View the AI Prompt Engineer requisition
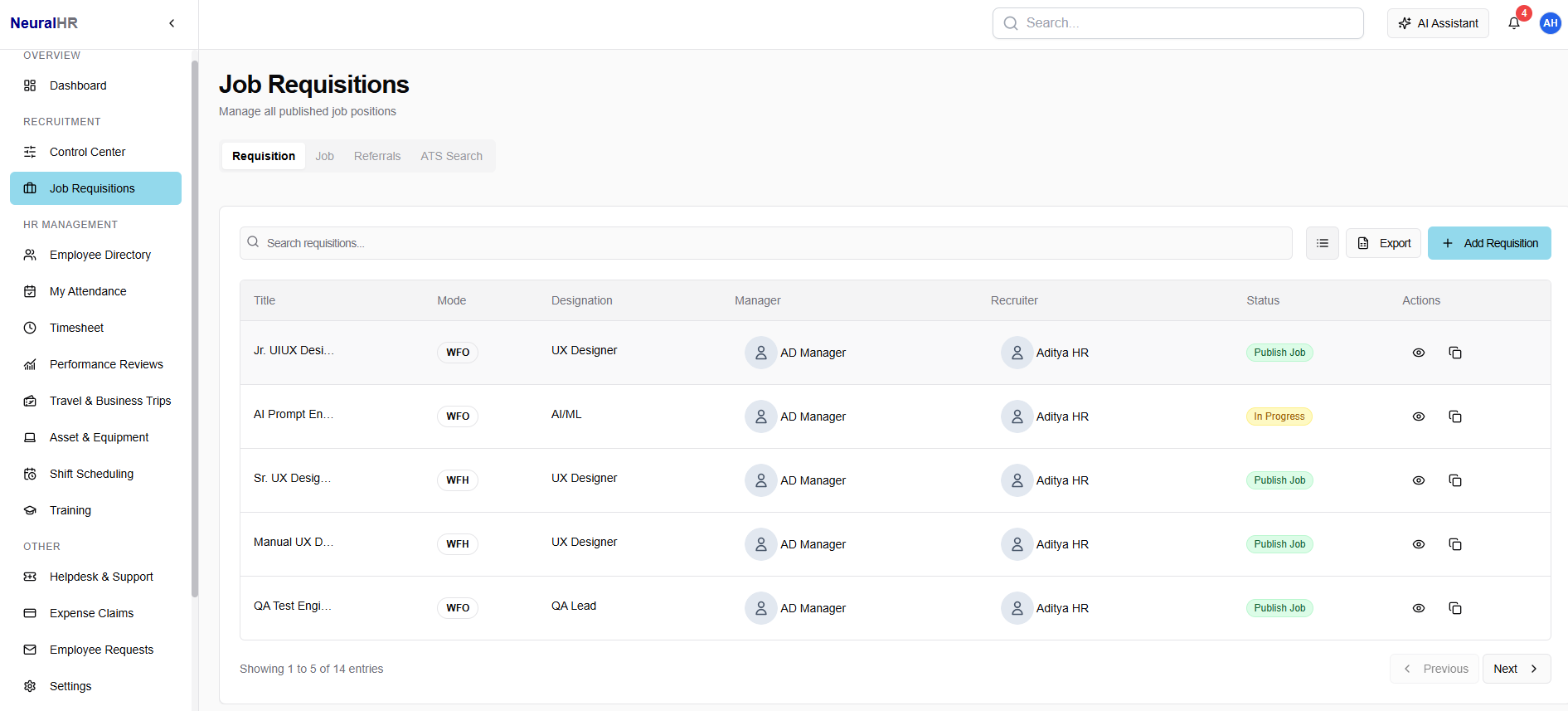 (x=1418, y=416)
